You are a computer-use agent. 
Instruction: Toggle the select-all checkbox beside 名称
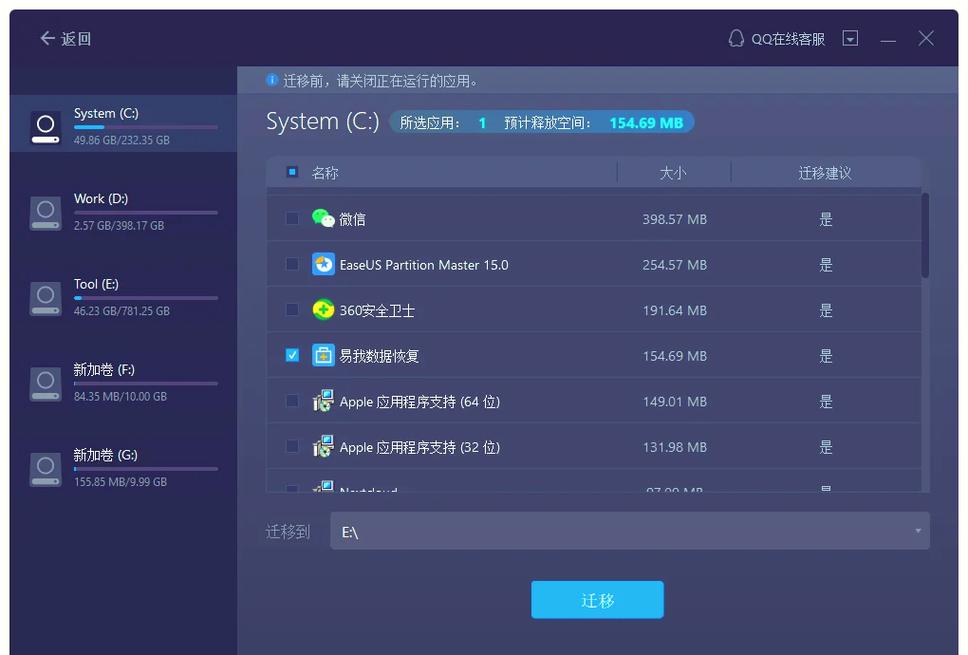(x=293, y=172)
